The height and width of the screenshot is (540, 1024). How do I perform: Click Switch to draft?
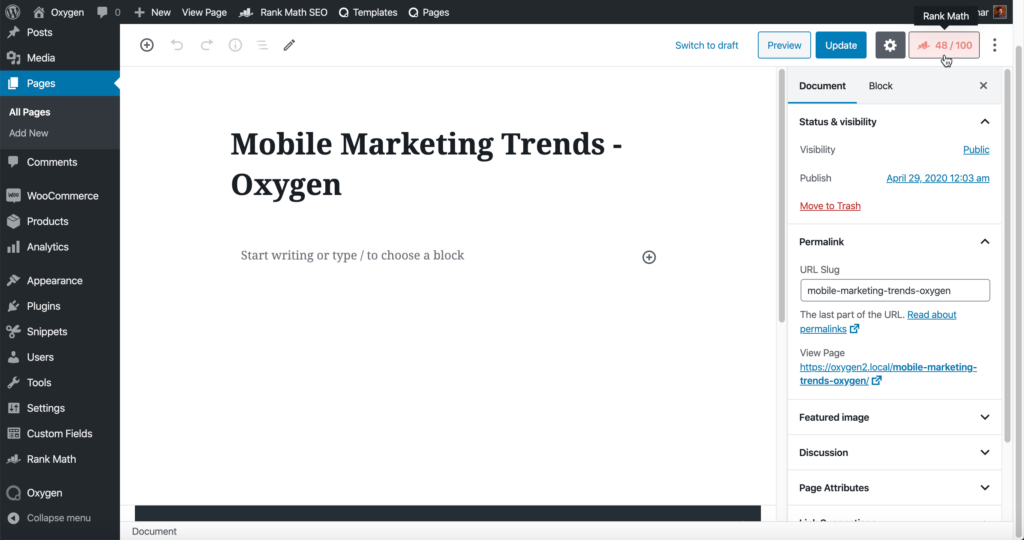[x=707, y=45]
